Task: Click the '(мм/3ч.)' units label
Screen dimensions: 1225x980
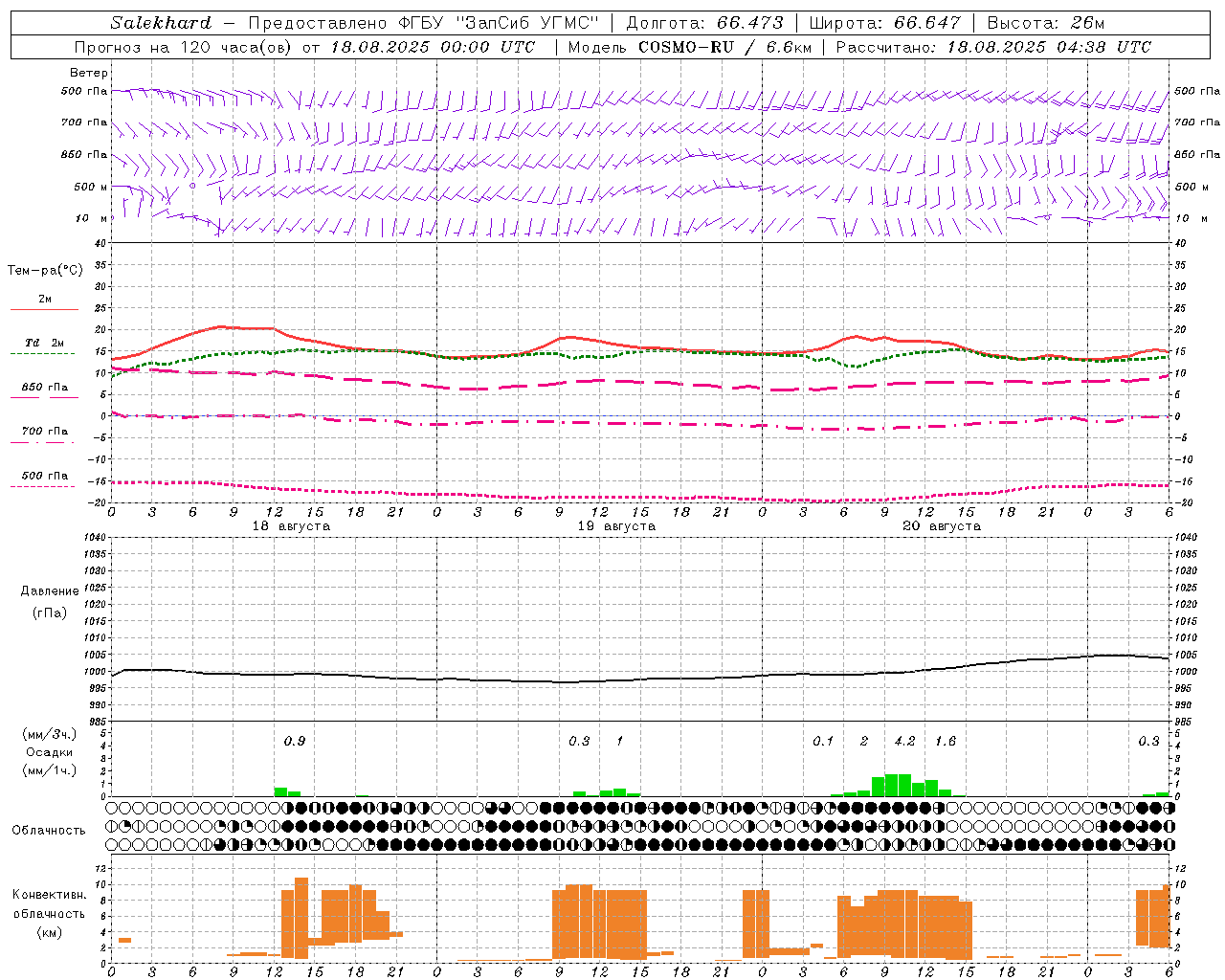Action: 50,734
